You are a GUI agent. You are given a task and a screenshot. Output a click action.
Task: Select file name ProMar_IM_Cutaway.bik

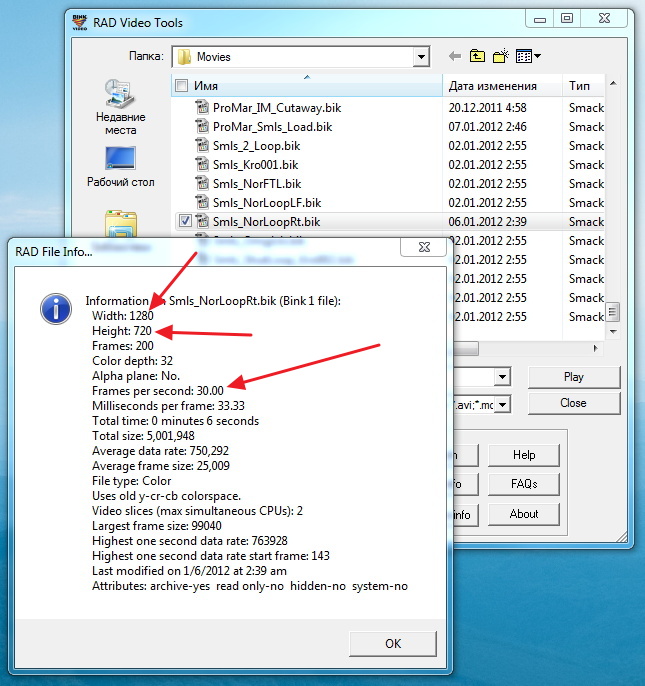point(277,108)
